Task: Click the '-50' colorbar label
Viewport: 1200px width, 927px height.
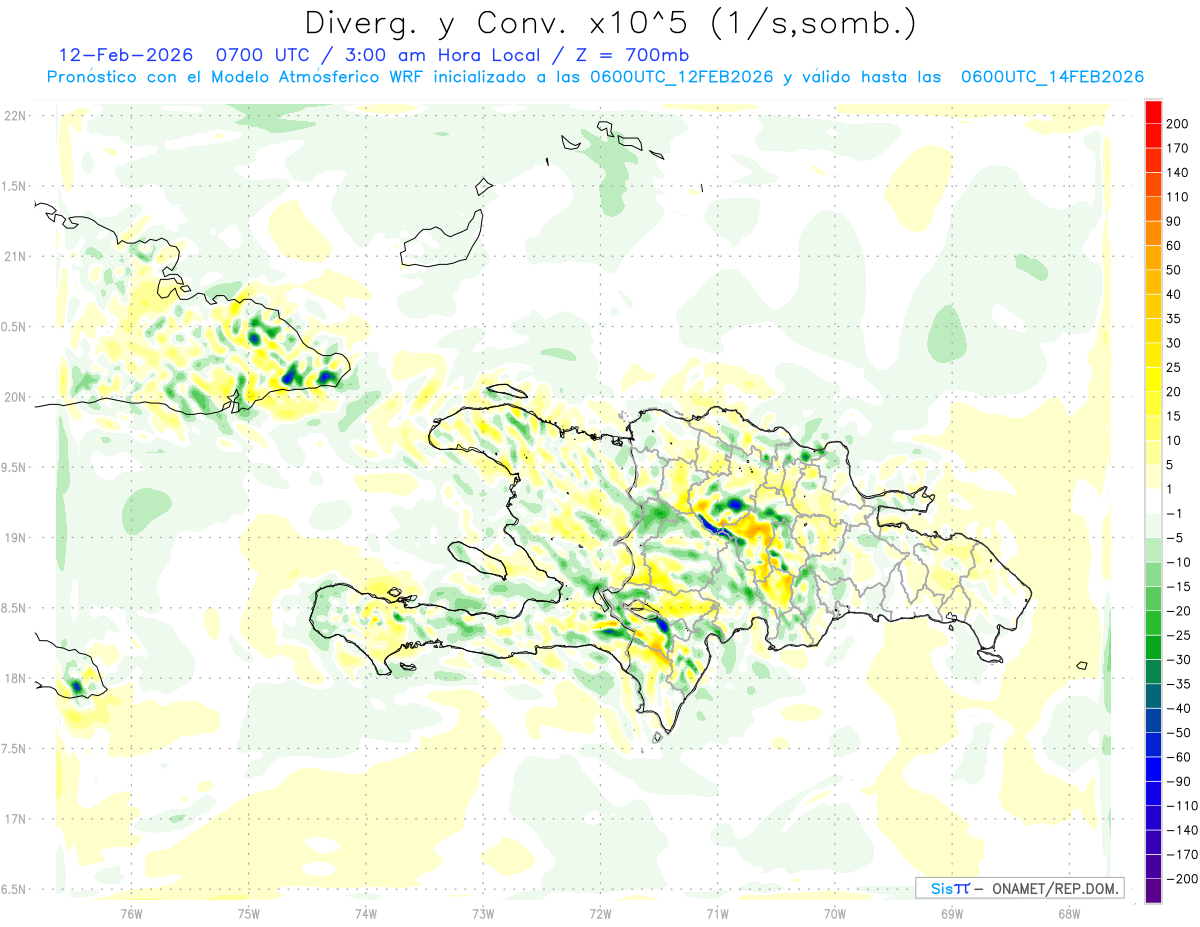Action: [1177, 733]
